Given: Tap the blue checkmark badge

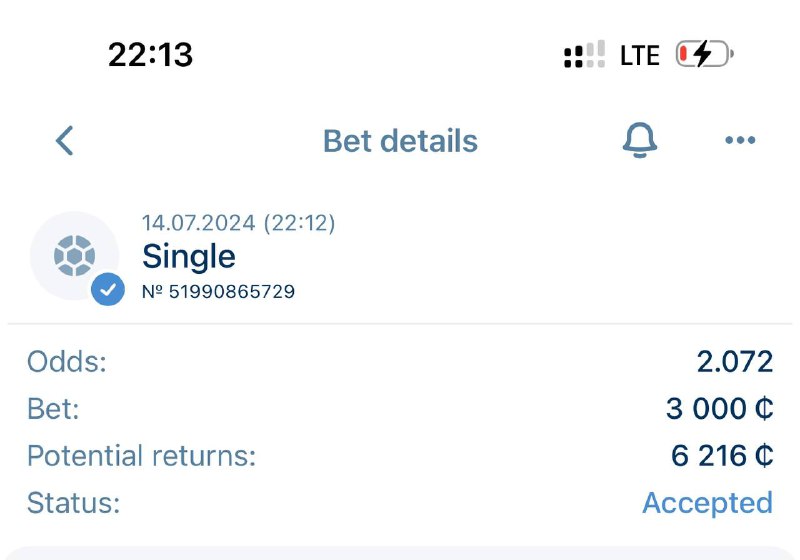Looking at the screenshot, I should click(108, 290).
